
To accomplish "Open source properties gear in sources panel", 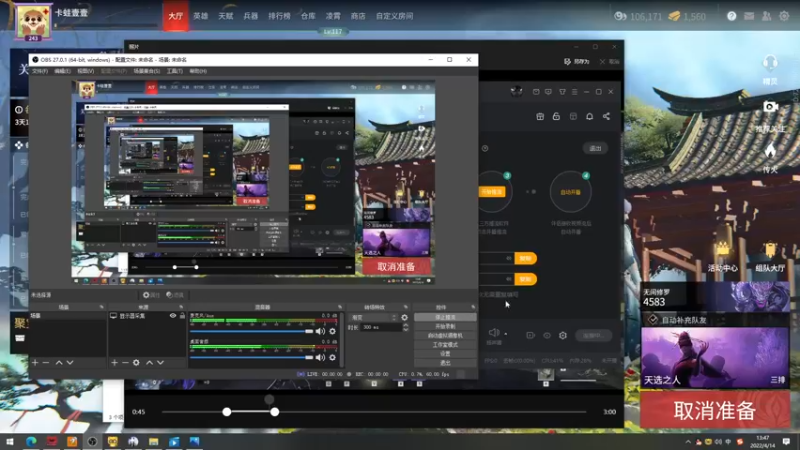I will (136, 362).
